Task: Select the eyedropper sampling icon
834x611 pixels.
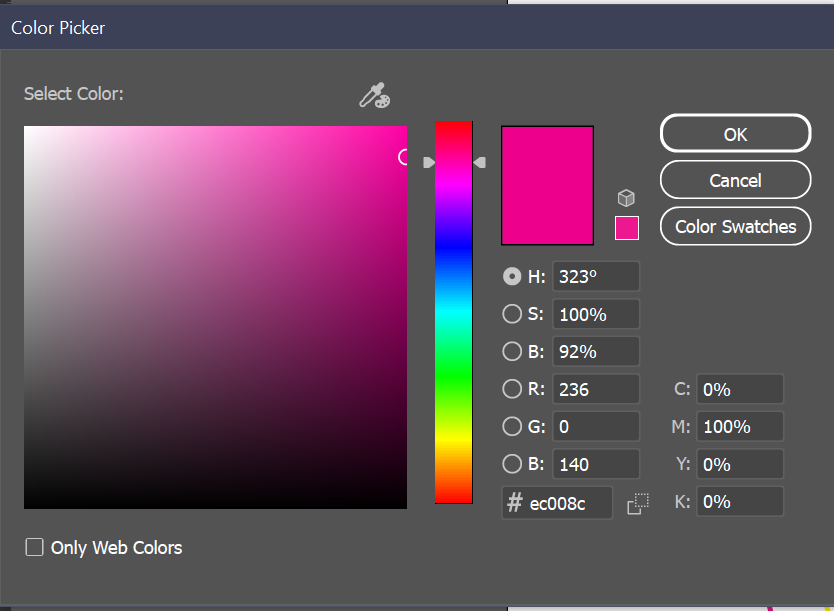Action: coord(373,95)
